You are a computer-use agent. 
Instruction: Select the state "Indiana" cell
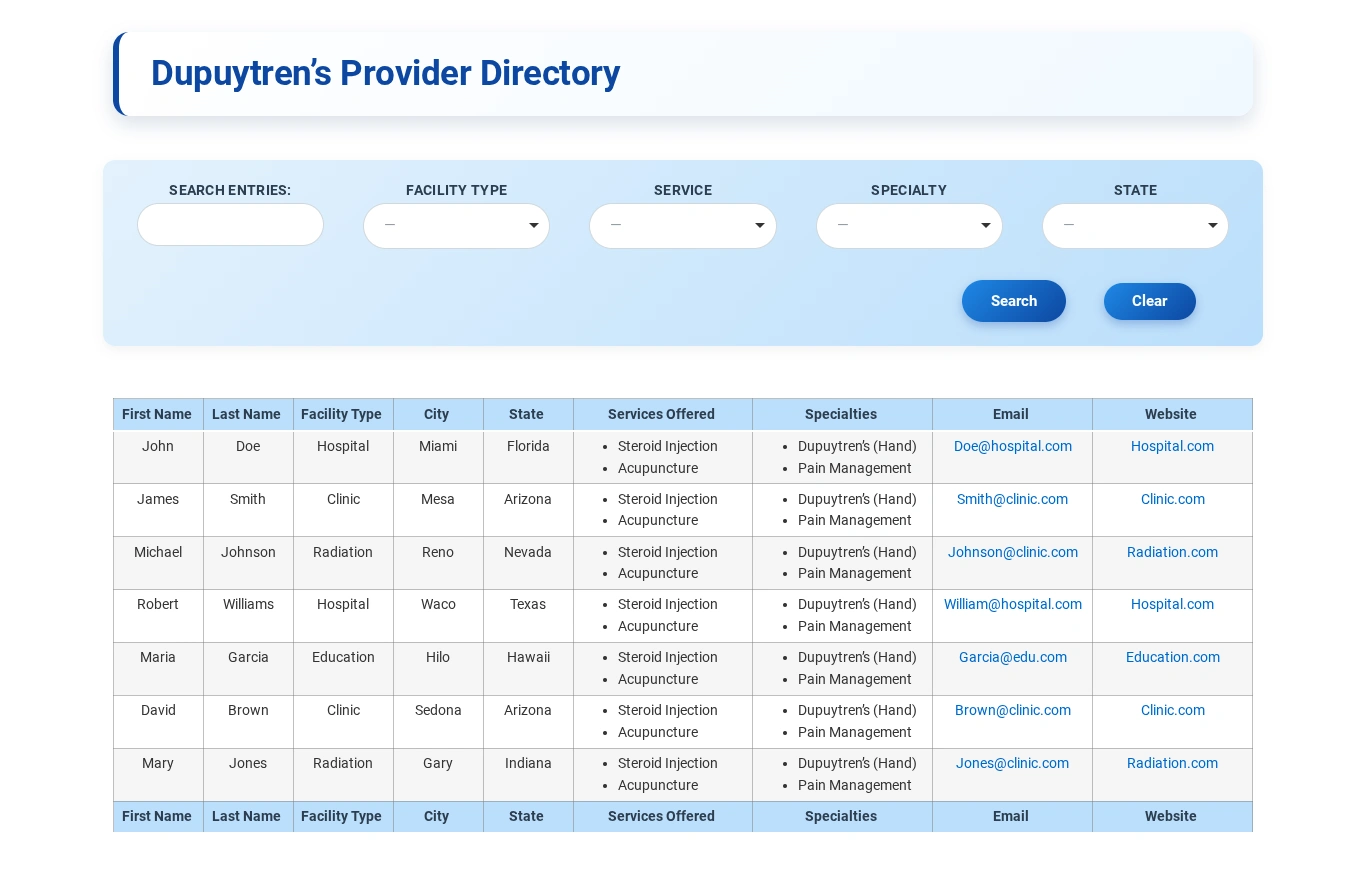528,775
